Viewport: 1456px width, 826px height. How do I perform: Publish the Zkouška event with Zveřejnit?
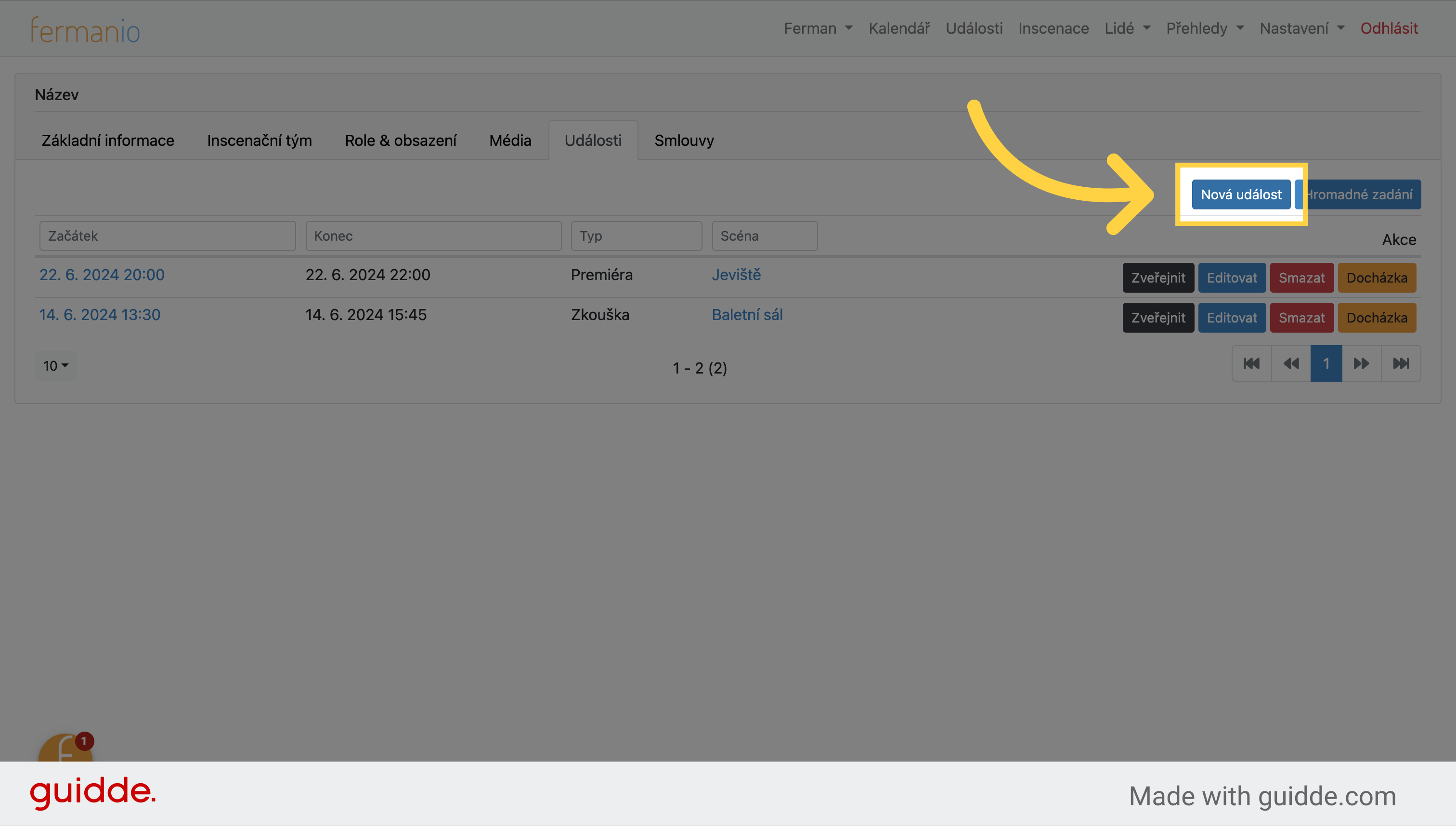1158,318
